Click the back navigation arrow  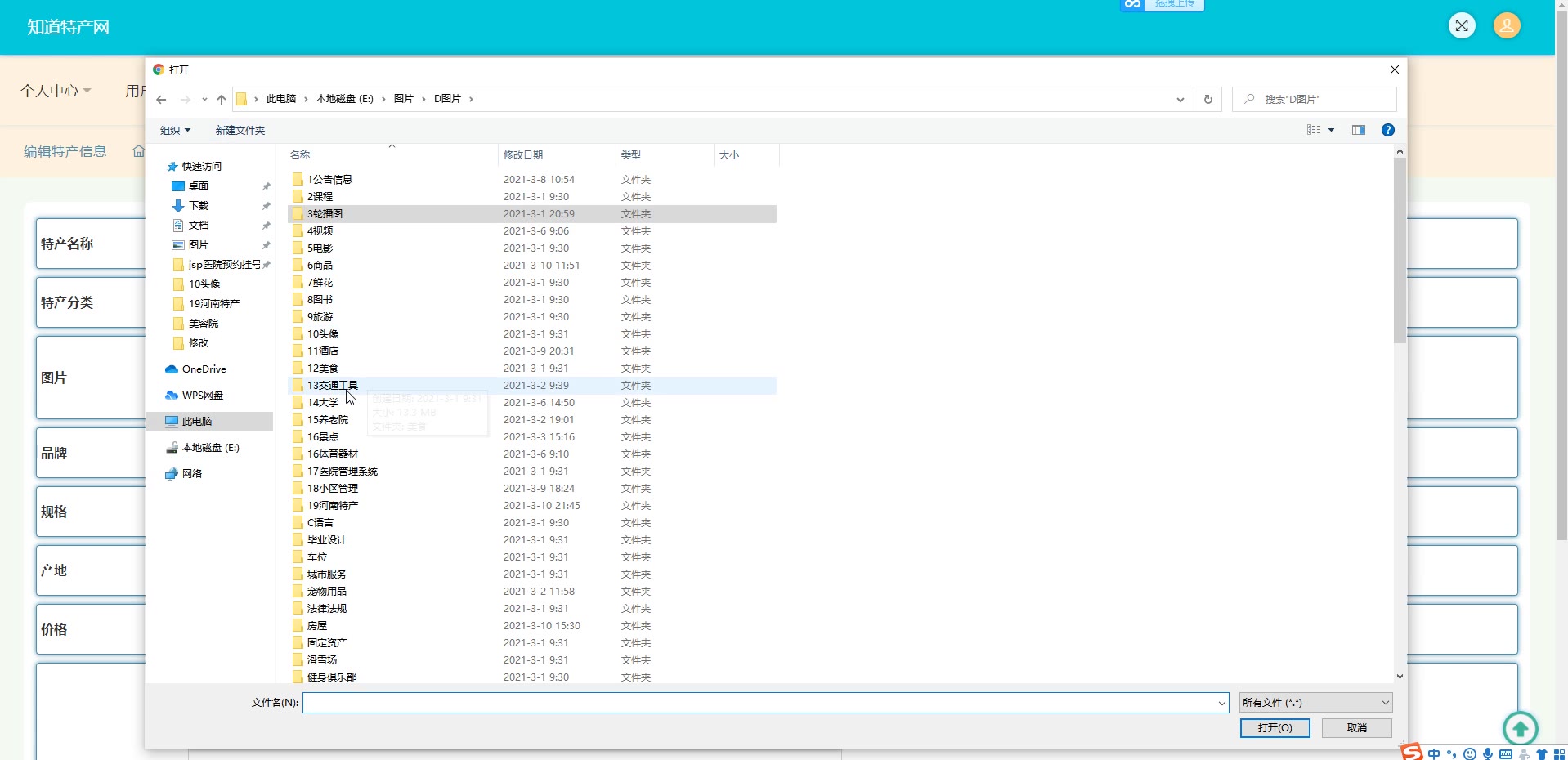tap(162, 100)
